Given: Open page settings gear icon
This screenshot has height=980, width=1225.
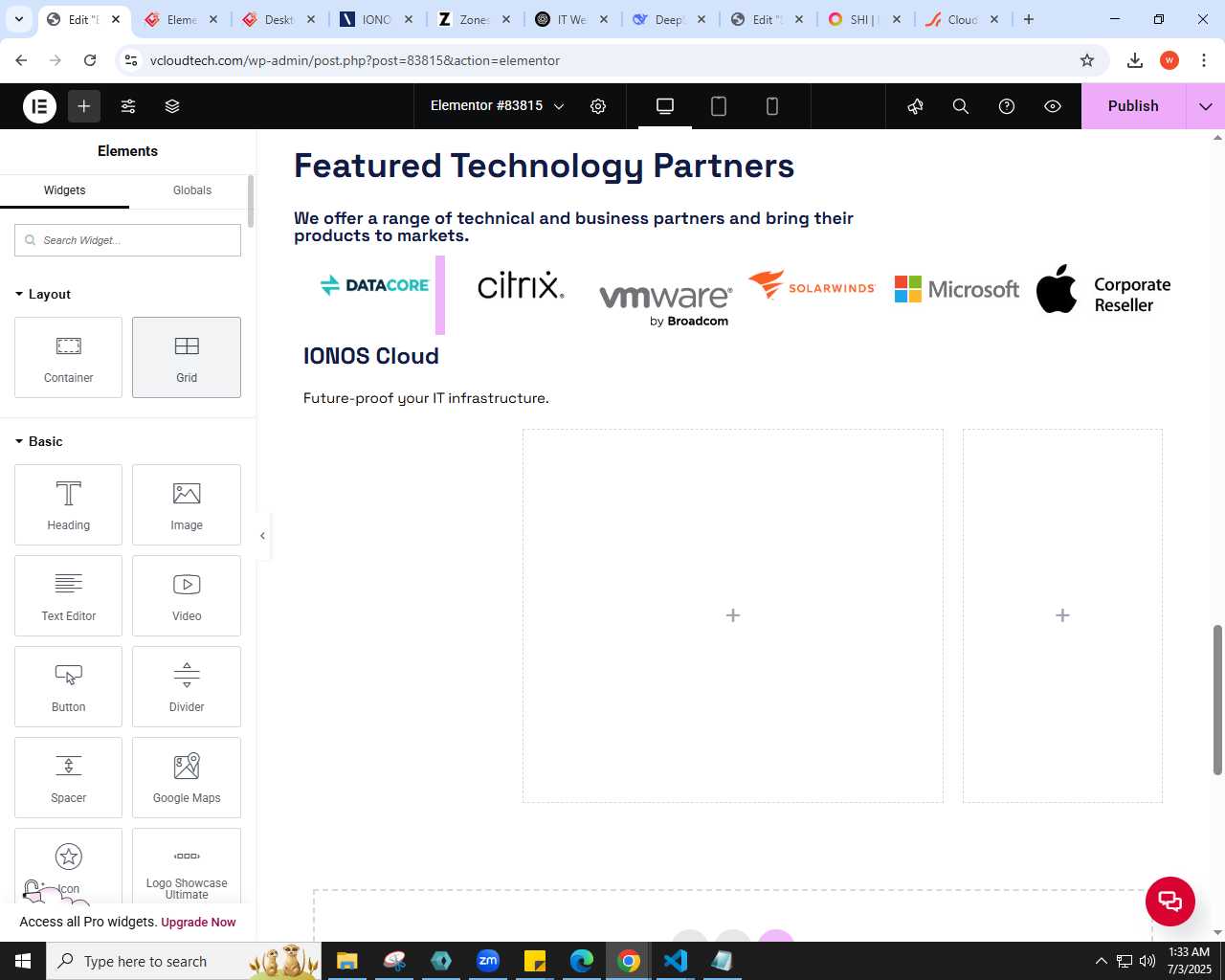Looking at the screenshot, I should pyautogui.click(x=598, y=106).
